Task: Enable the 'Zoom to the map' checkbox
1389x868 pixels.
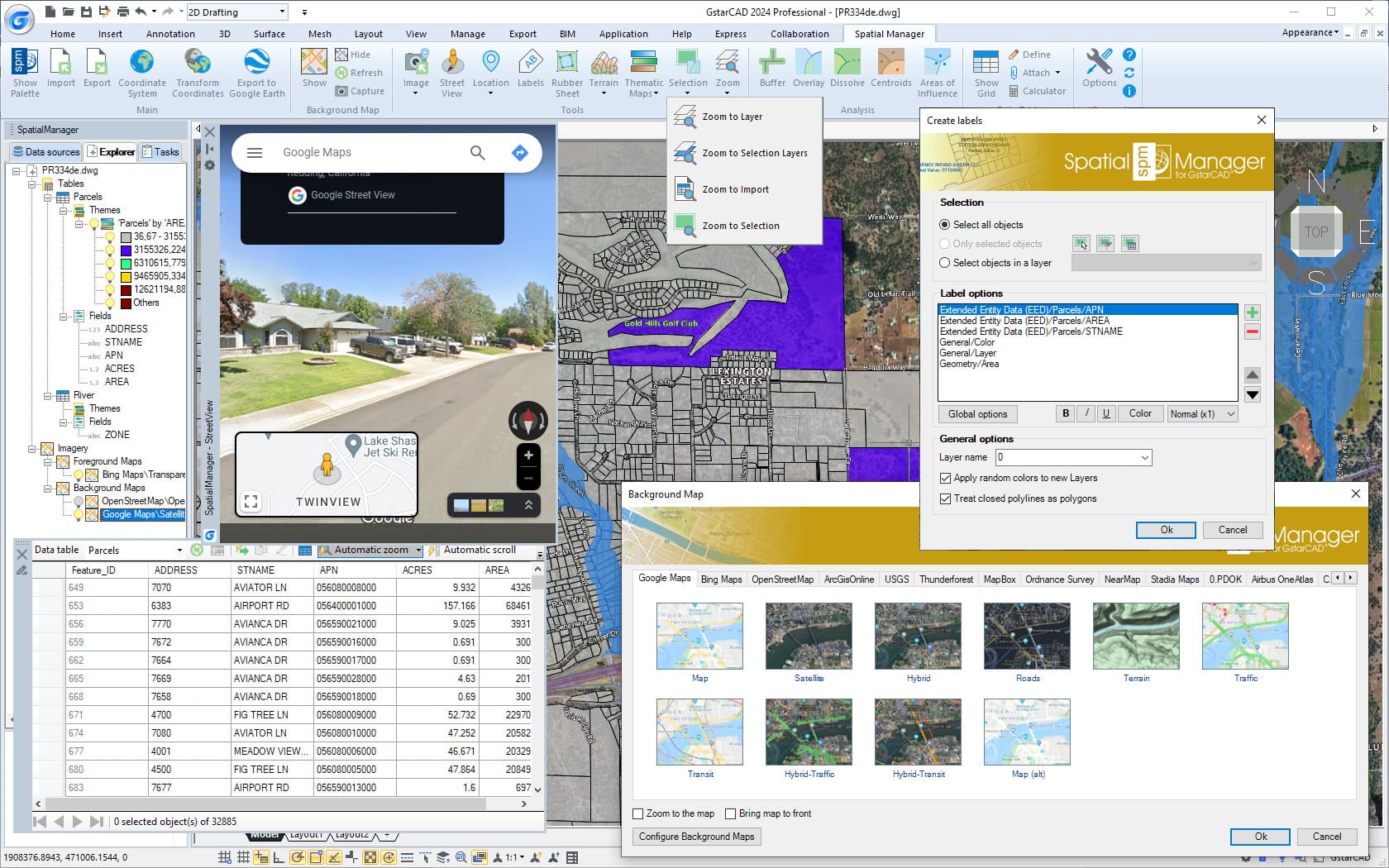Action: [637, 813]
